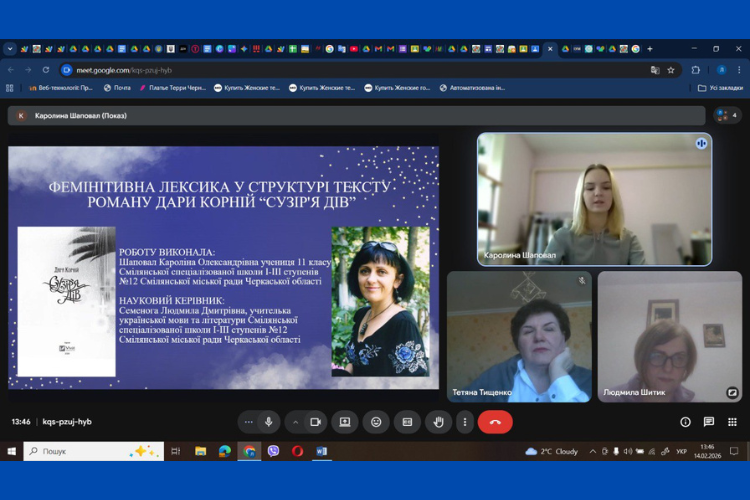Leave the call with red button
The width and height of the screenshot is (750, 500).
tap(495, 422)
